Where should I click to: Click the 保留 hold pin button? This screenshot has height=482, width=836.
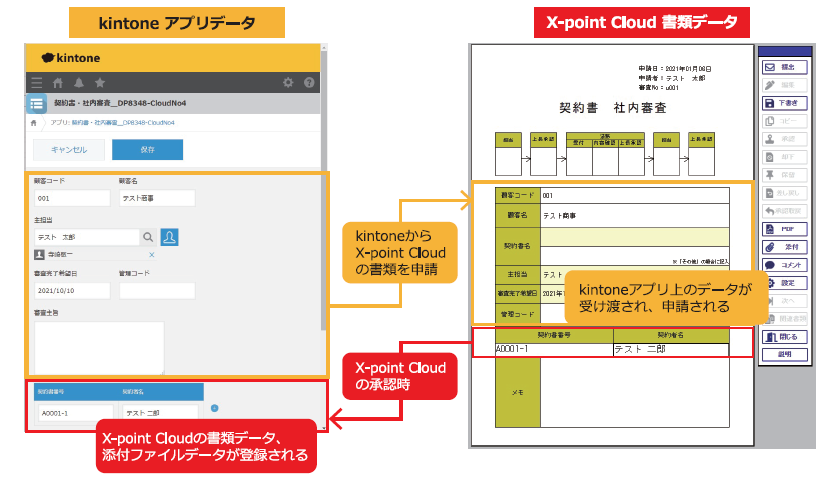coord(784,175)
